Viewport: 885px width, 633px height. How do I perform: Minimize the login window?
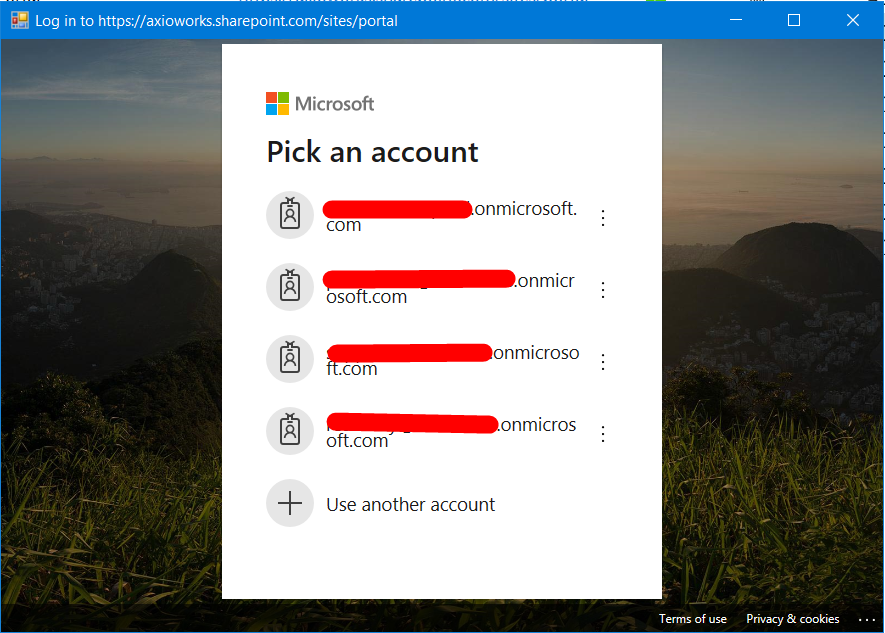pyautogui.click(x=735, y=20)
